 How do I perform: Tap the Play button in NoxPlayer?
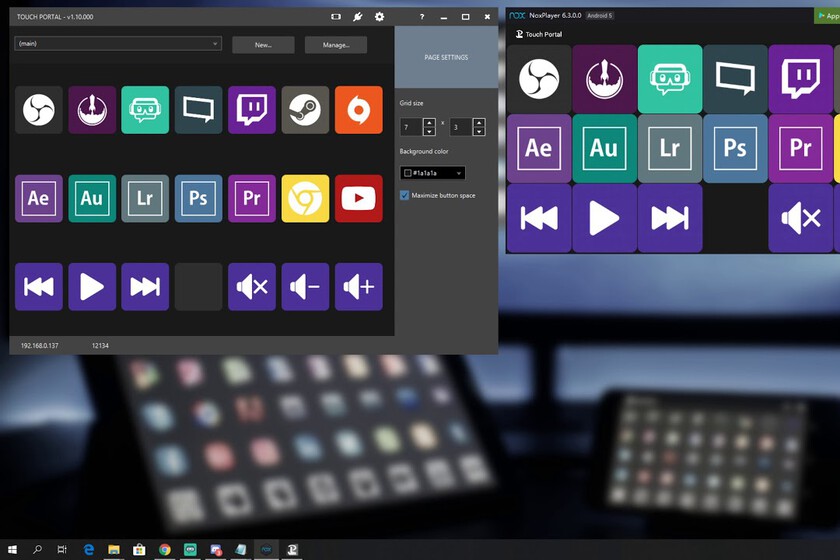604,218
